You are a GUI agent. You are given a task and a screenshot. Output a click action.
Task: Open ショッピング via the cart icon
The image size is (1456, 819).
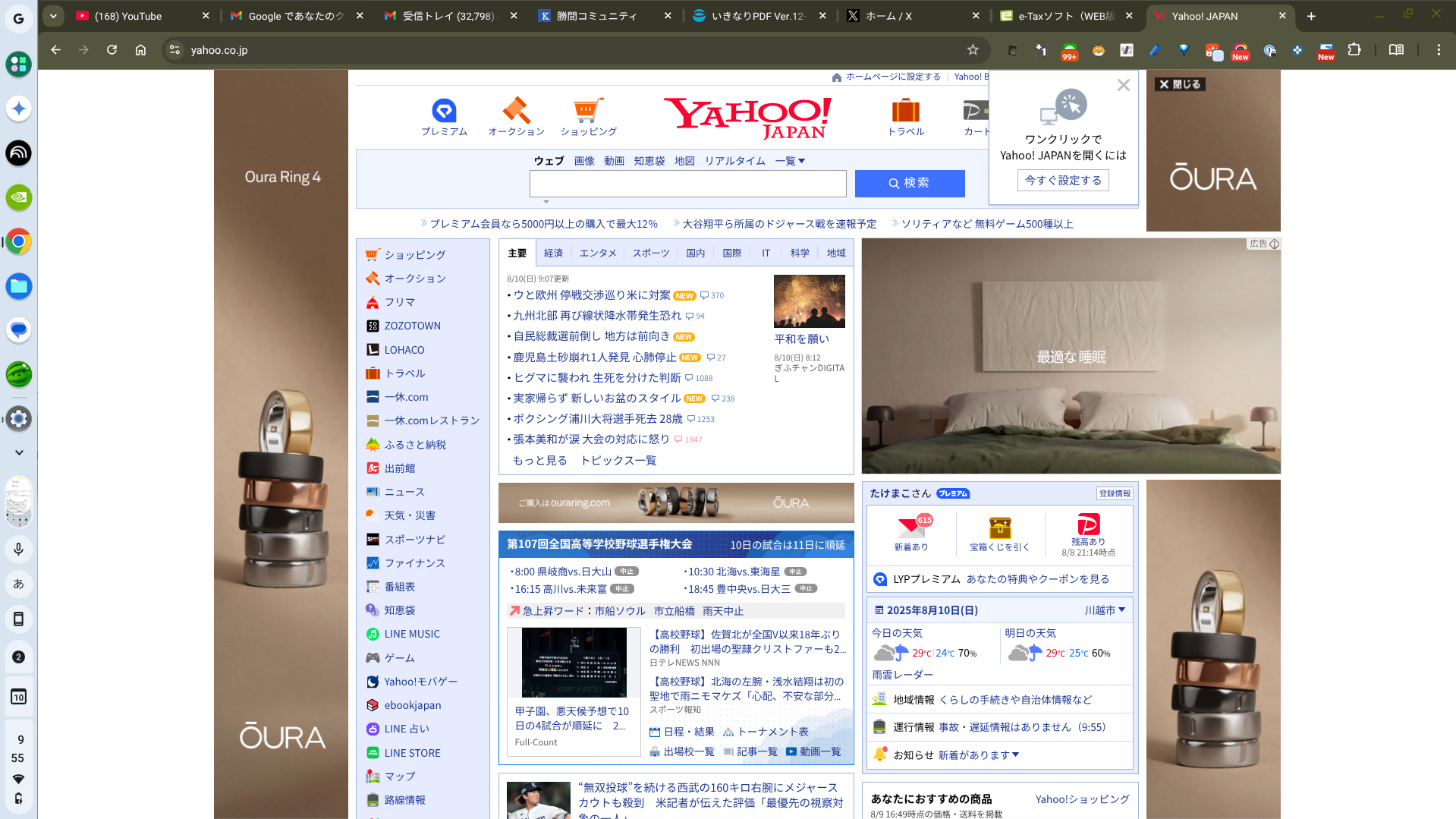click(589, 112)
